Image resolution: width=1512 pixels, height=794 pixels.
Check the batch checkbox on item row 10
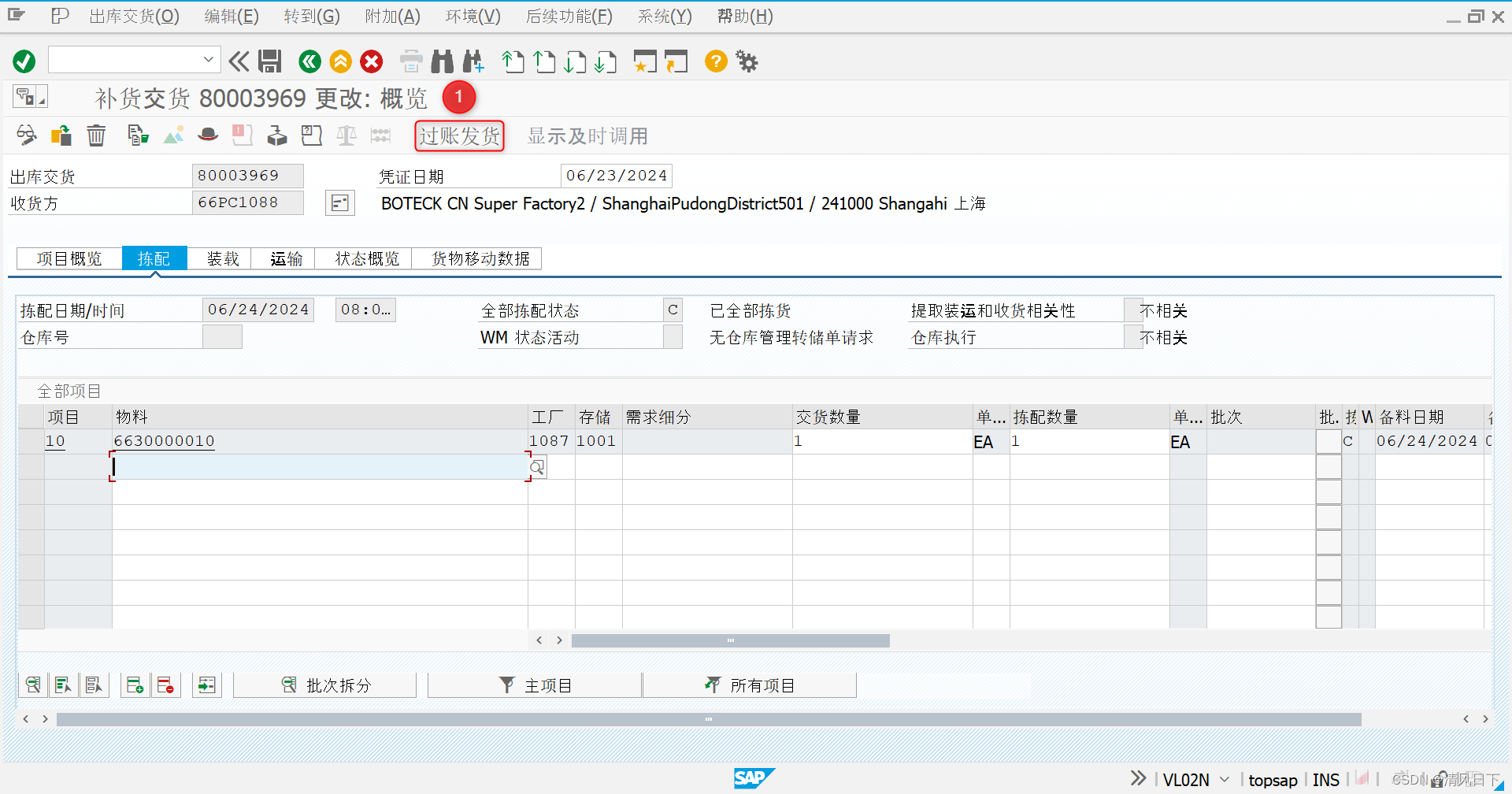click(x=1329, y=441)
